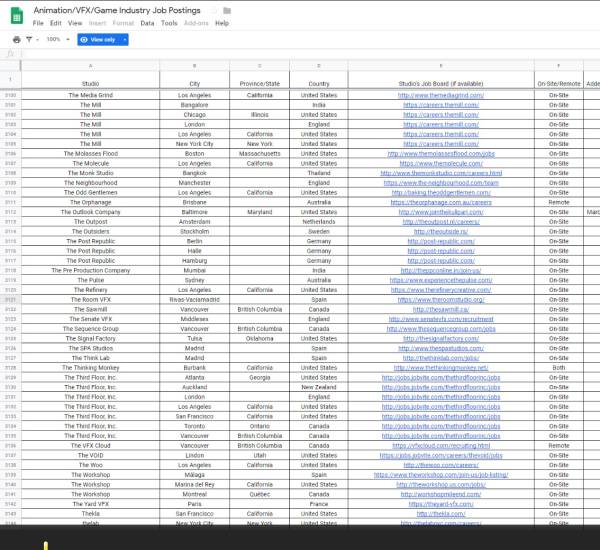Image resolution: width=600 pixels, height=550 pixels.
Task: Open the View menu
Action: pos(75,23)
